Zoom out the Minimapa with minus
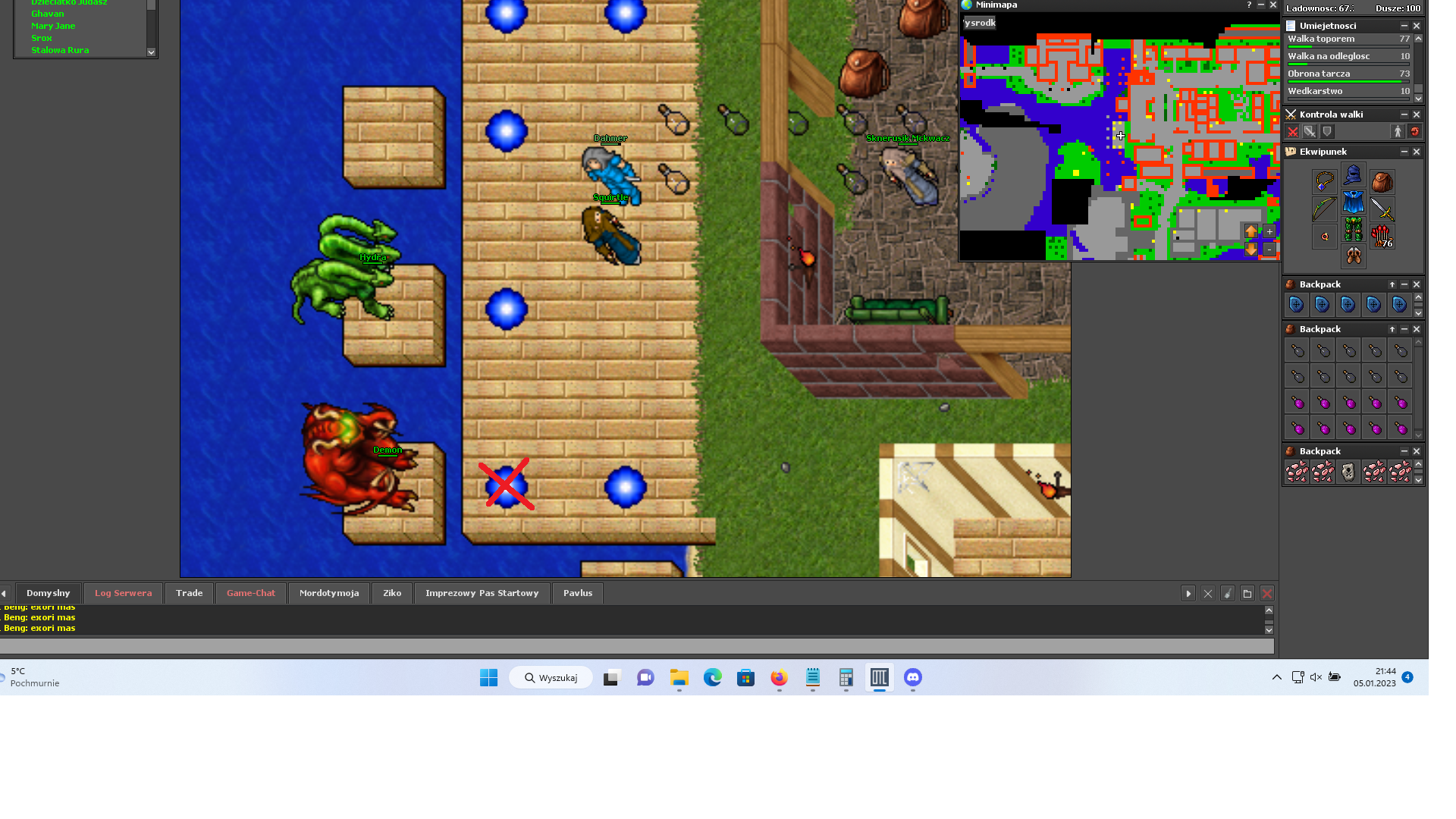1456x819 pixels. [x=1269, y=249]
